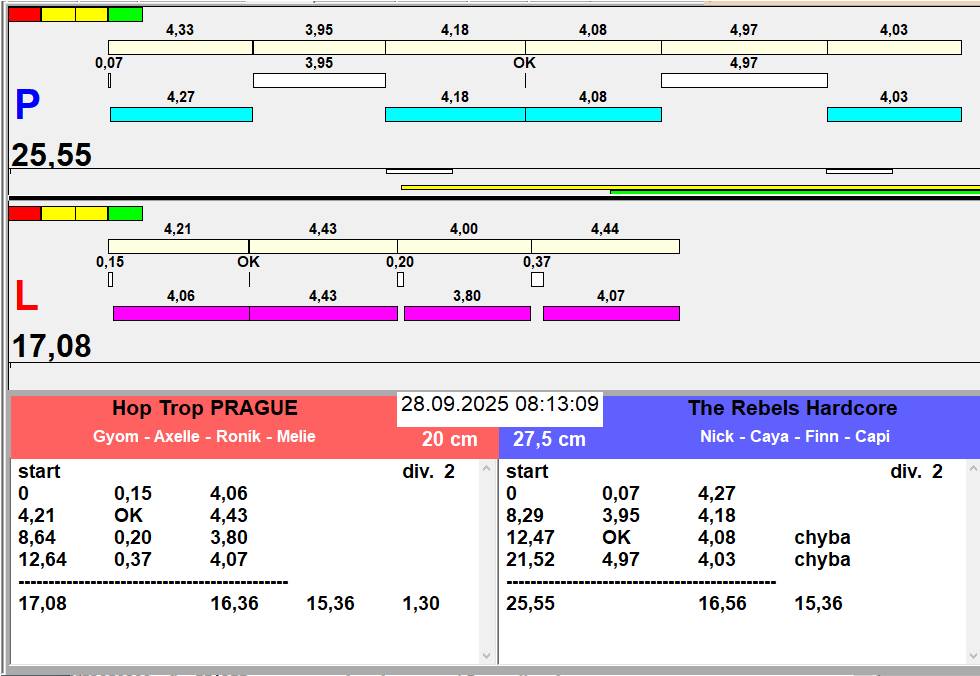Select the 8,29 row in the right results list
Viewport: 980px width, 676px height.
click(x=621, y=515)
